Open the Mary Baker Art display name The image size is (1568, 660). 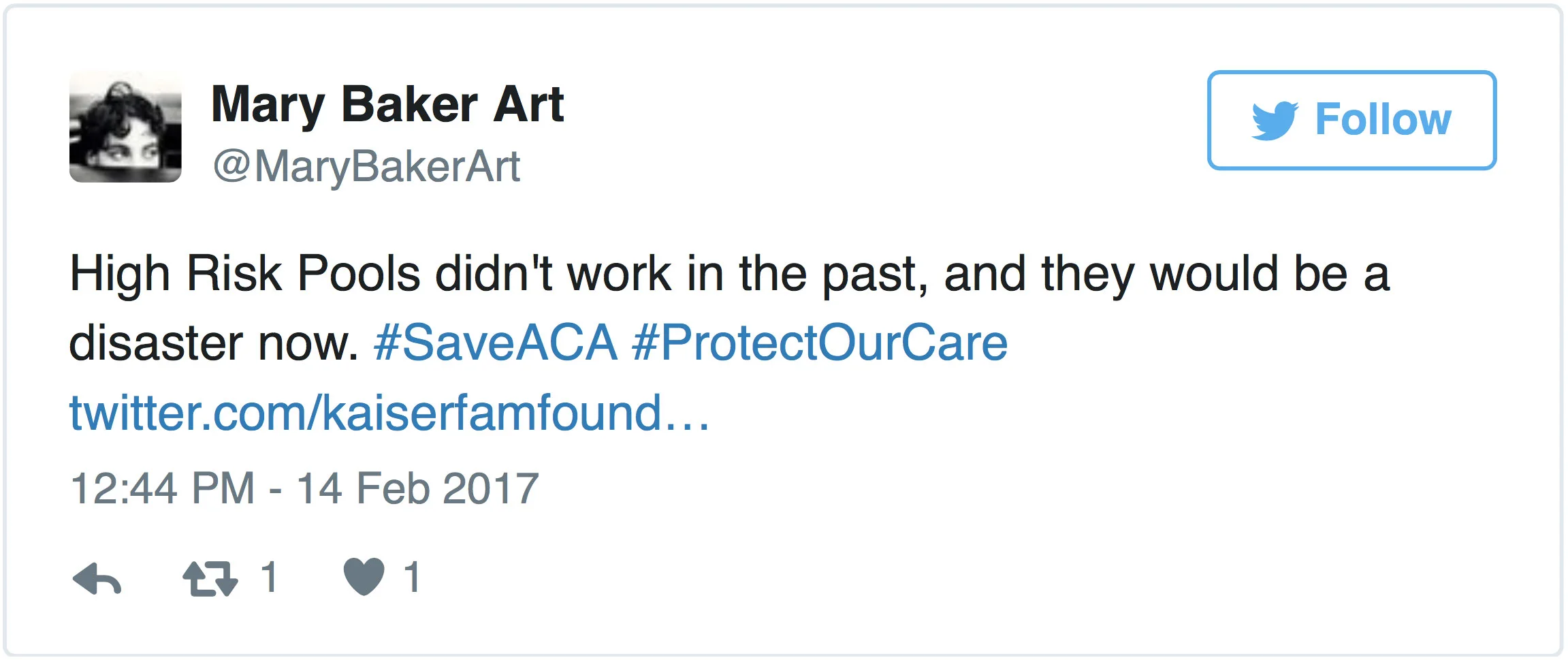[387, 105]
